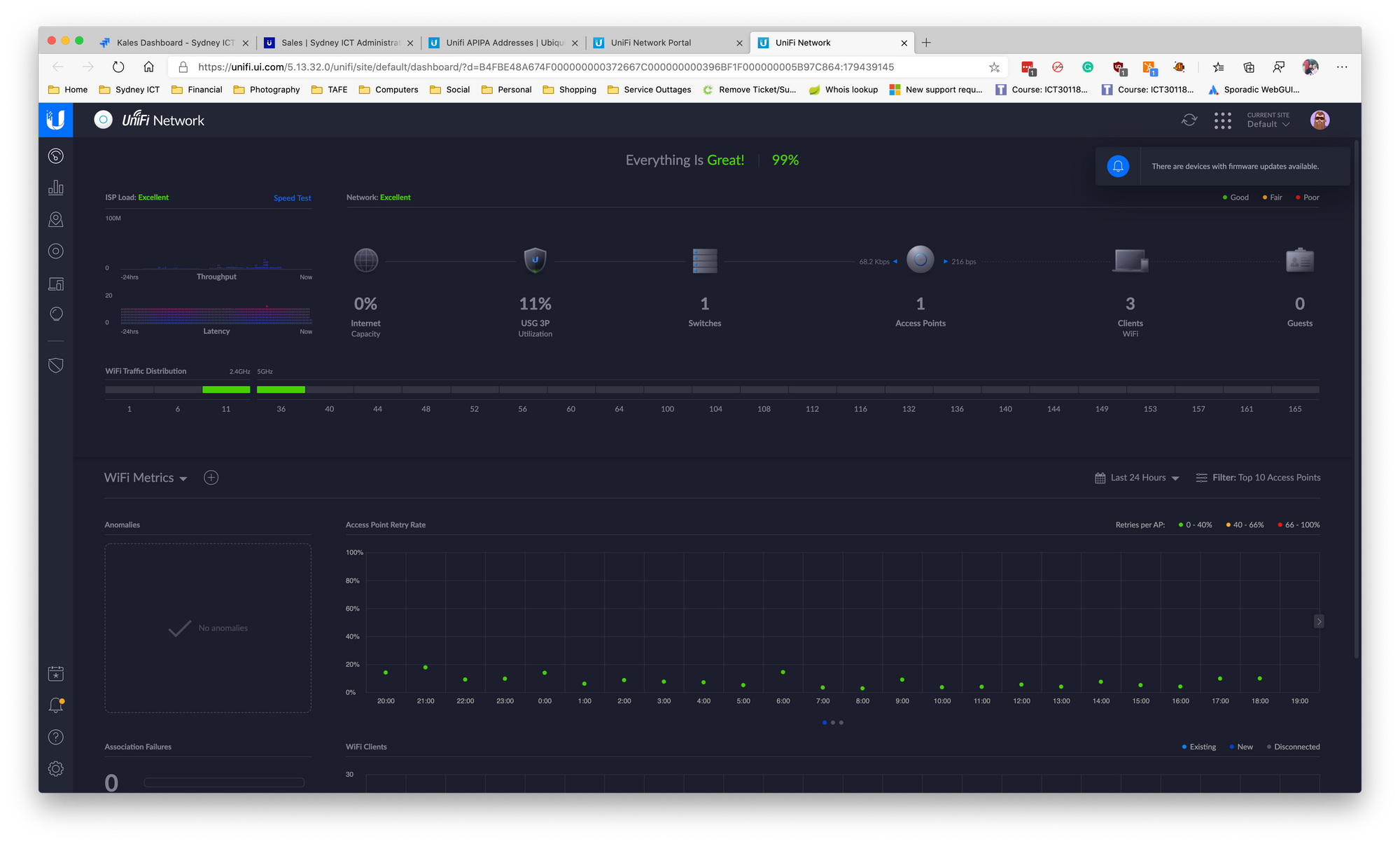The height and width of the screenshot is (844, 1400).
Task: Click the add widget plus circle icon
Action: (x=211, y=478)
